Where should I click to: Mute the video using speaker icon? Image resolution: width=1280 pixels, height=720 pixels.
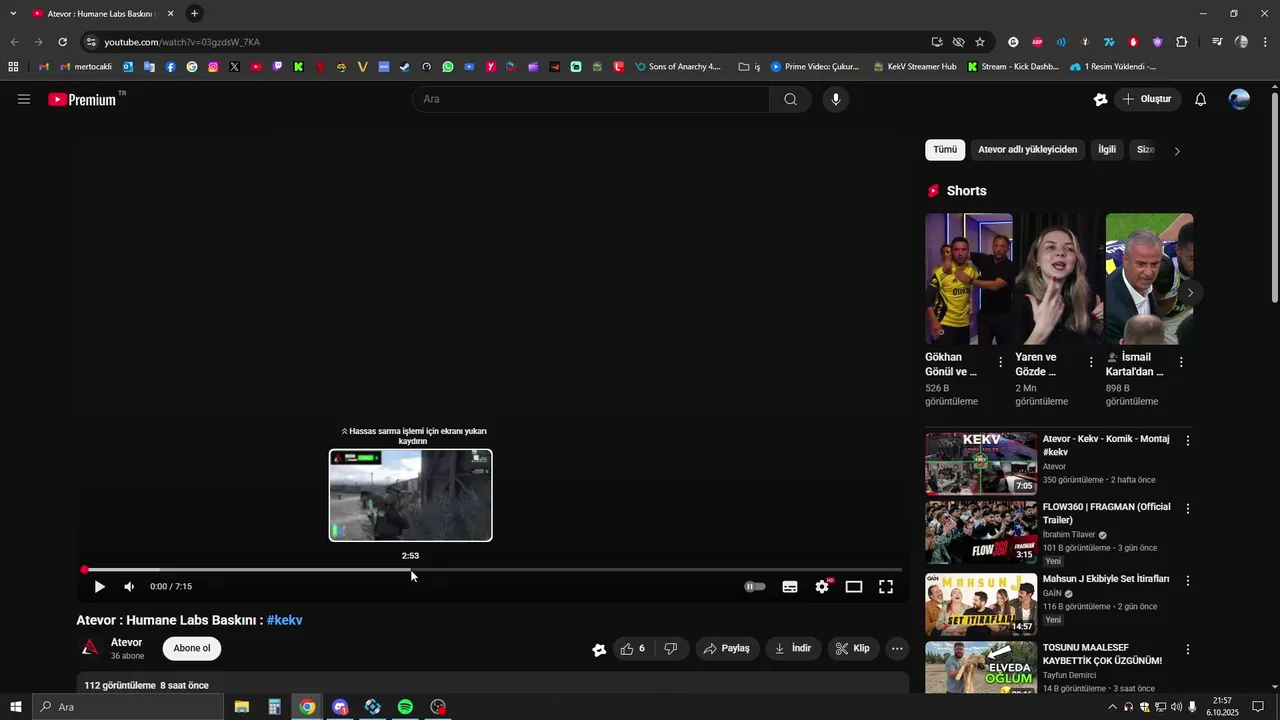tap(129, 587)
